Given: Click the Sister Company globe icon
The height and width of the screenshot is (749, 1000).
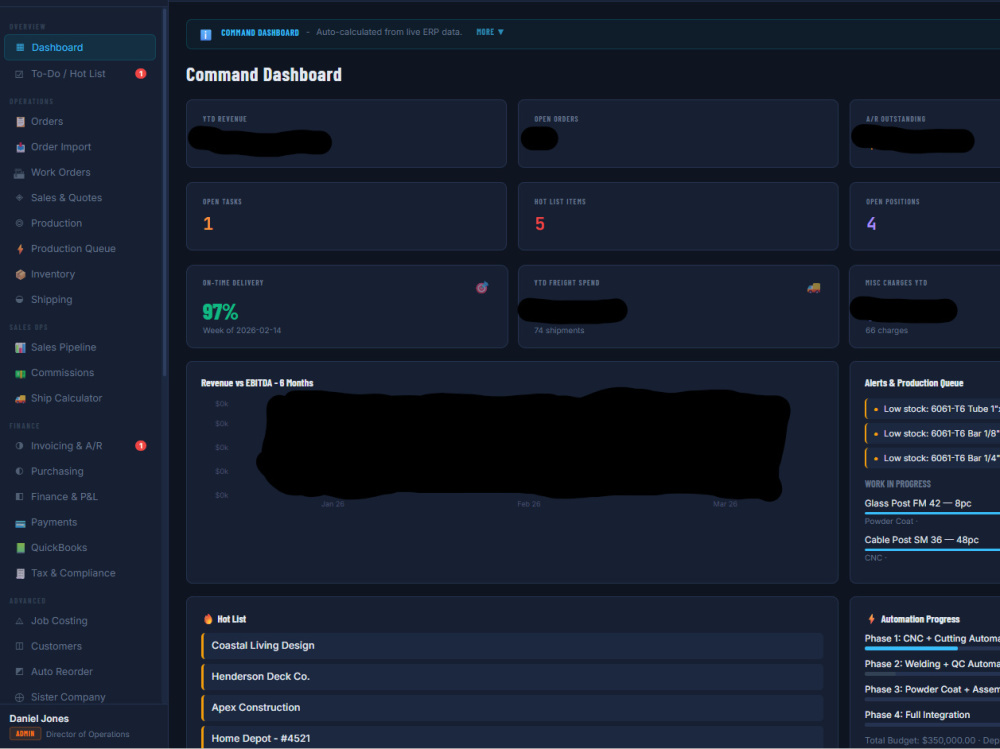Looking at the screenshot, I should (x=19, y=697).
